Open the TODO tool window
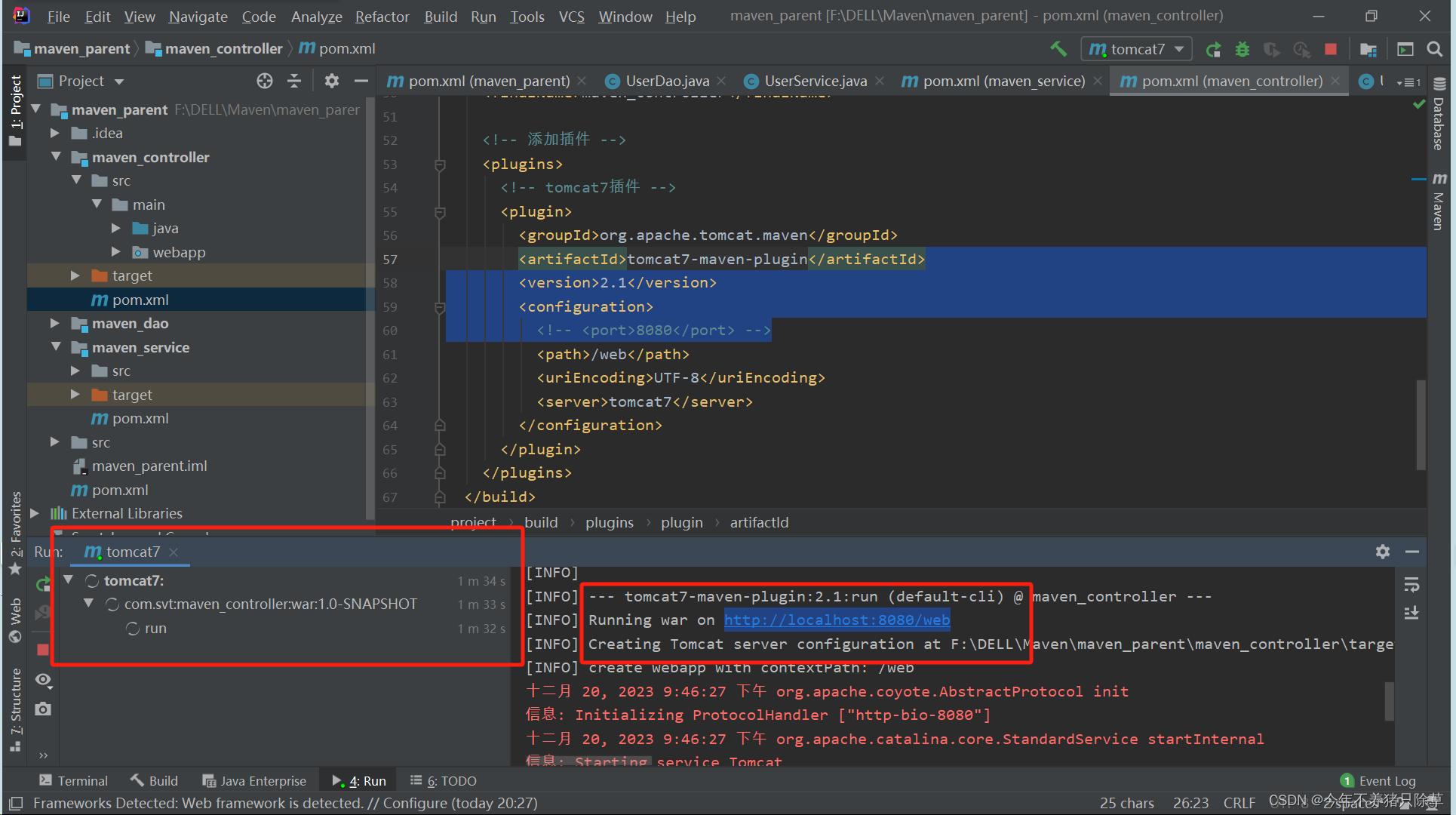 [443, 781]
